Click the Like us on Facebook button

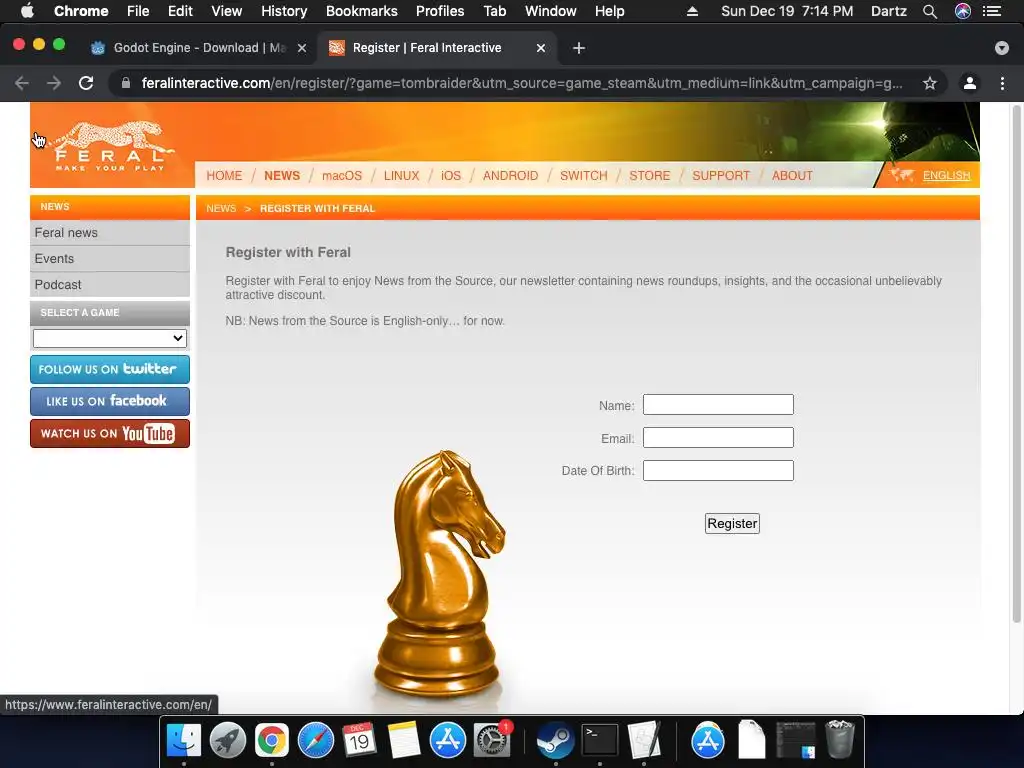[110, 401]
